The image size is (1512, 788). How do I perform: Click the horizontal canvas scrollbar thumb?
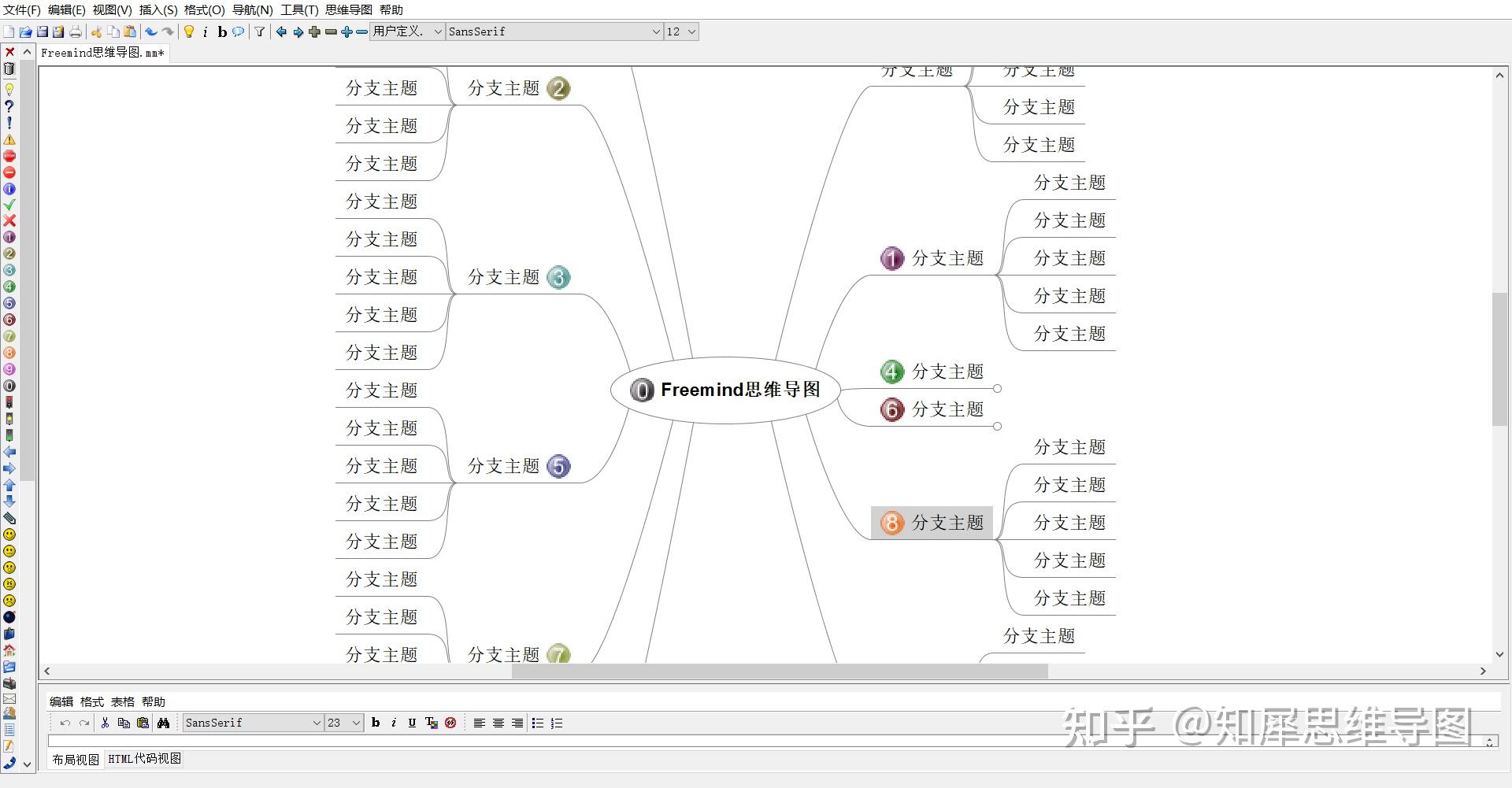(780, 671)
